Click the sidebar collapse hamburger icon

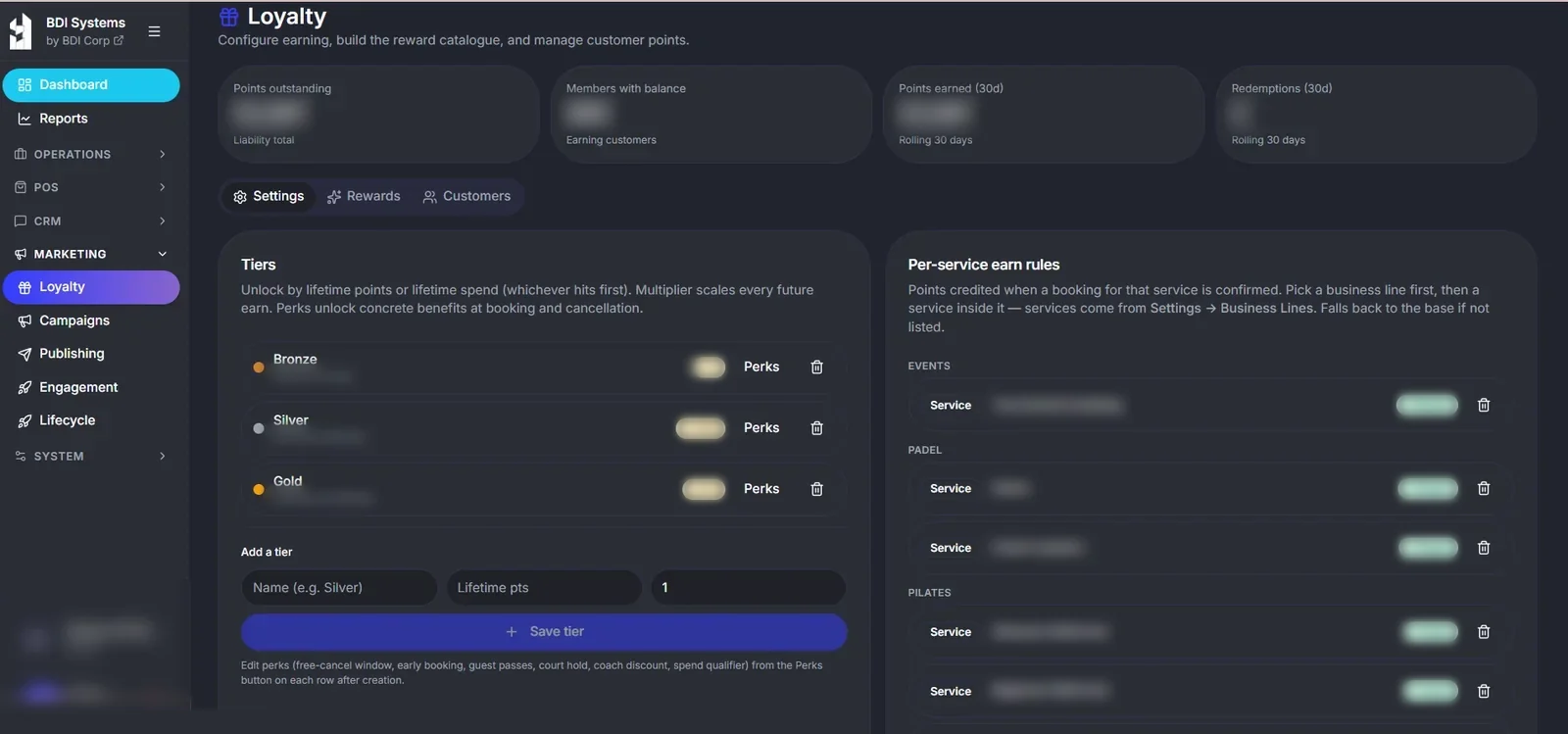pos(154,31)
